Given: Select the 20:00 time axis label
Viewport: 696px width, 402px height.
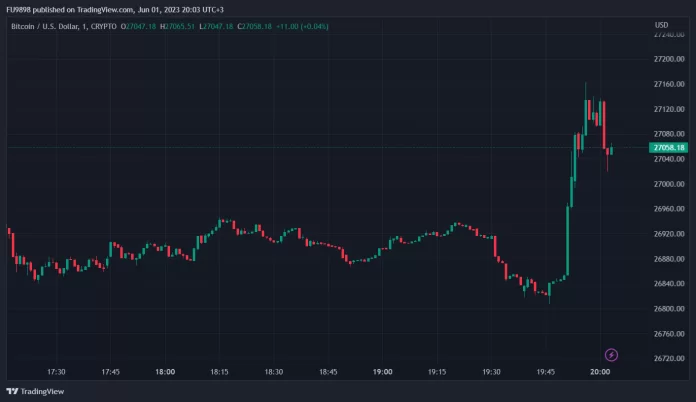Looking at the screenshot, I should (x=599, y=372).
